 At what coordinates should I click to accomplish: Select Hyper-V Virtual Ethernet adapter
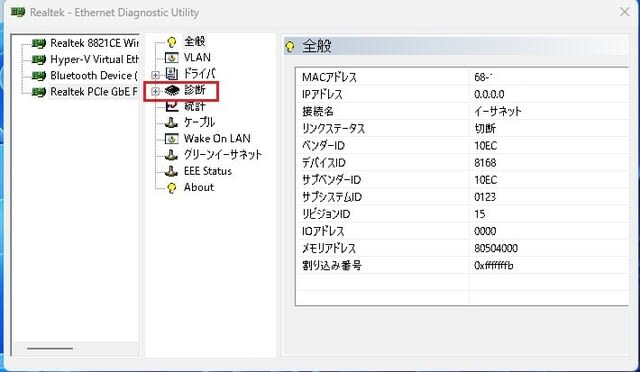[x=94, y=59]
